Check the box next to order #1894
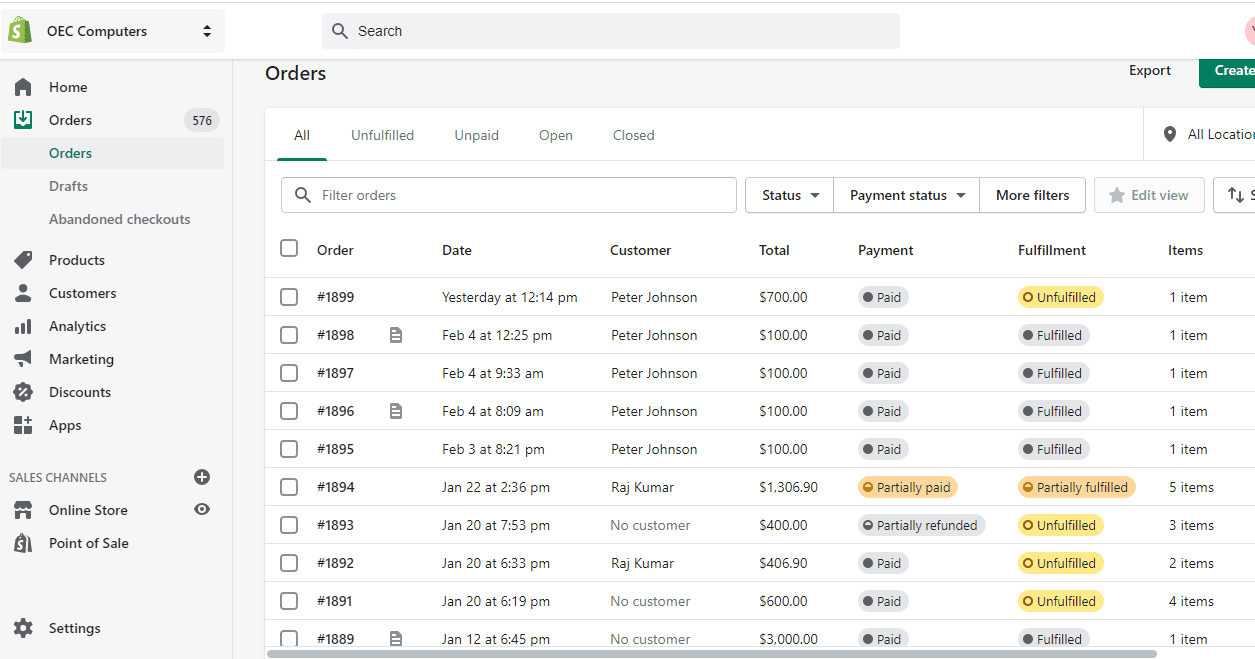1255x659 pixels. [289, 487]
